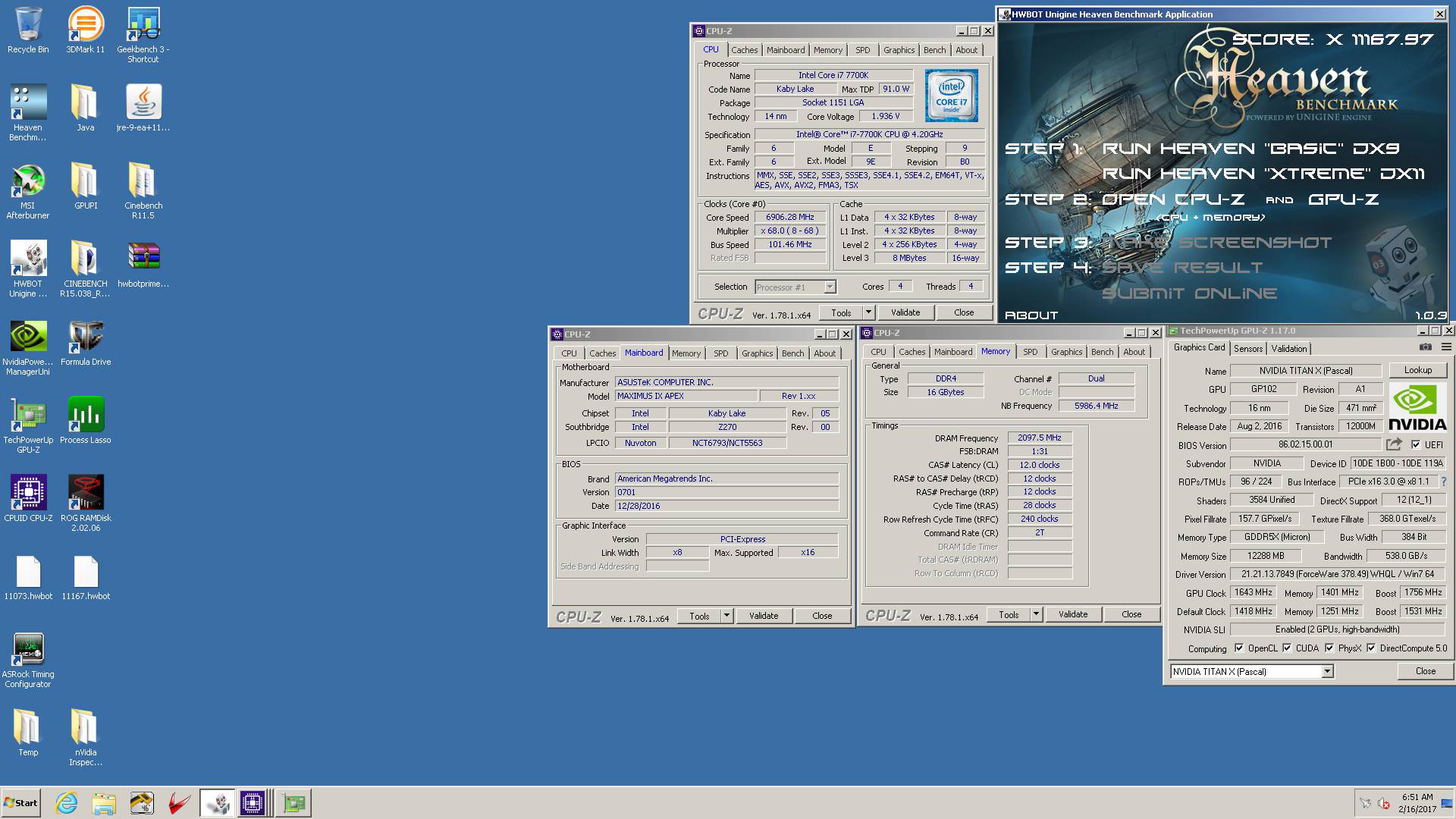Click the Intel Core i7 logo in CPU-Z
The image size is (1456, 819).
(952, 96)
